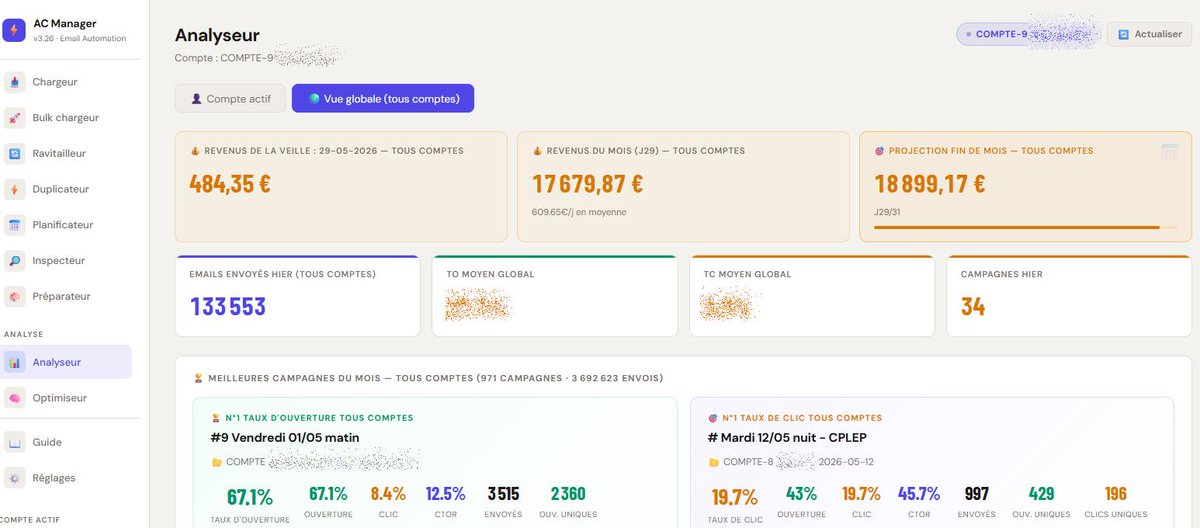Click the Campagnes hier count 34
The height and width of the screenshot is (528, 1200).
click(972, 306)
